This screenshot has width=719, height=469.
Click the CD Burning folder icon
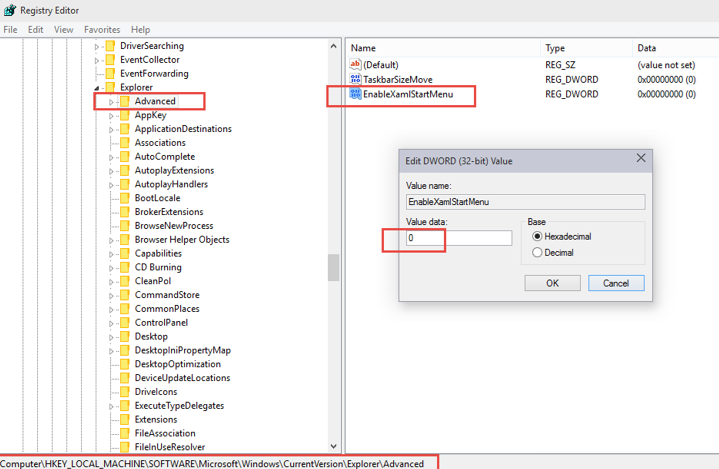[125, 267]
